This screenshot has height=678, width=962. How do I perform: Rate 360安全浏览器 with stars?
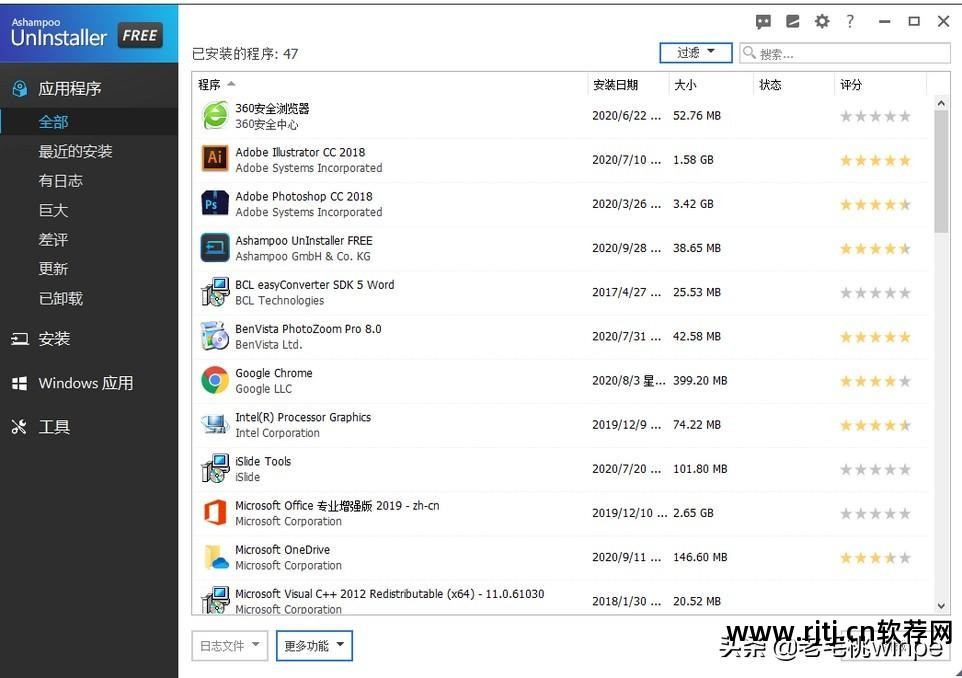click(875, 116)
